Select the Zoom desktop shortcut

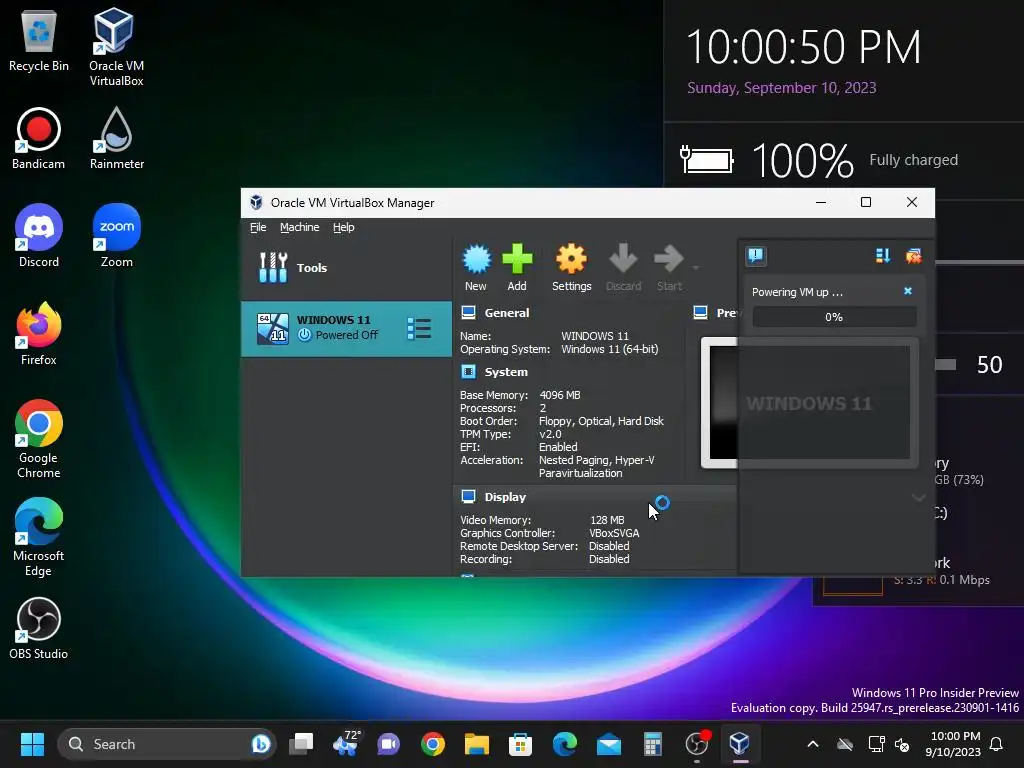click(x=116, y=236)
